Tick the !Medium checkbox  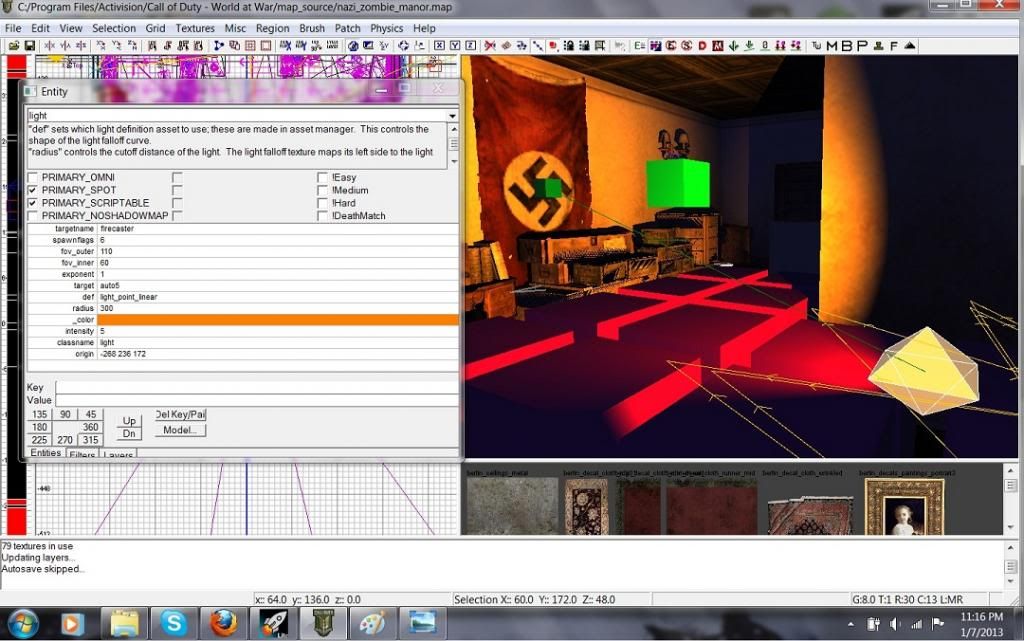point(322,190)
